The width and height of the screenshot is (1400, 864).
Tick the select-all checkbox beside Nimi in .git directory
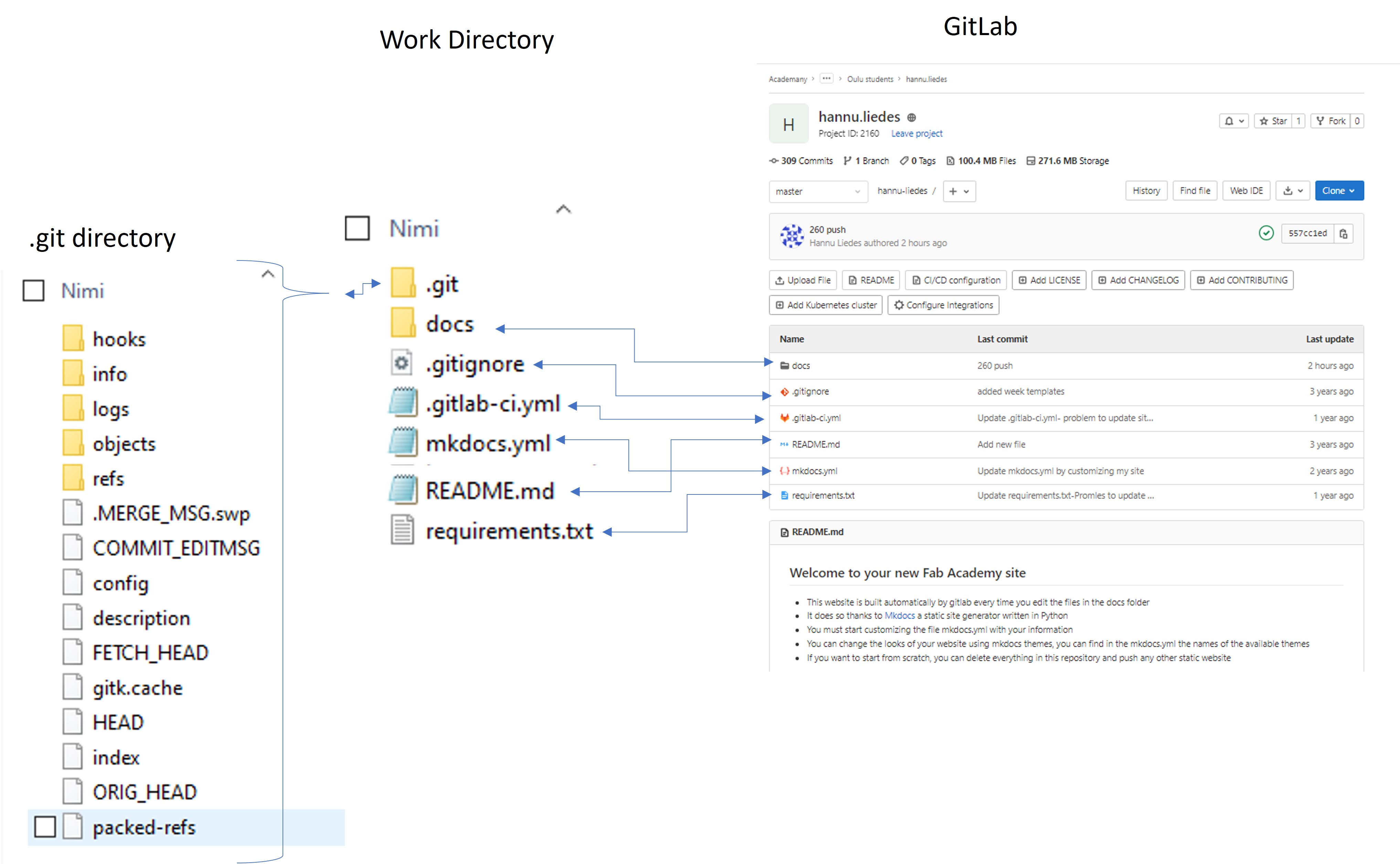33,290
